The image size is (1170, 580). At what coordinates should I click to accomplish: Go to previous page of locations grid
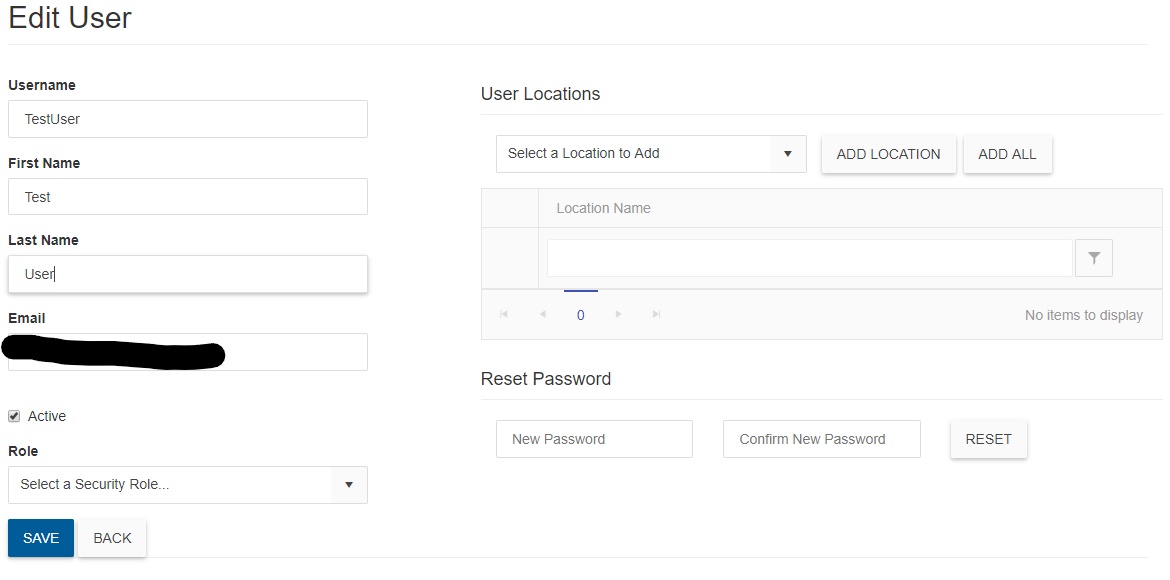(x=542, y=315)
